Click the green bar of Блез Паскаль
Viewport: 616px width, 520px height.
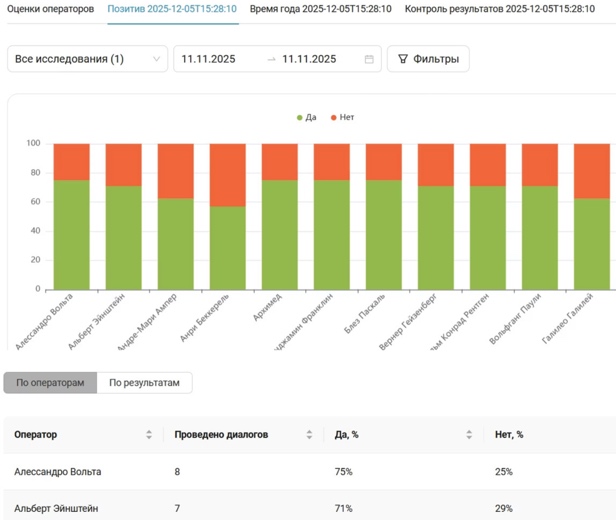click(x=384, y=235)
